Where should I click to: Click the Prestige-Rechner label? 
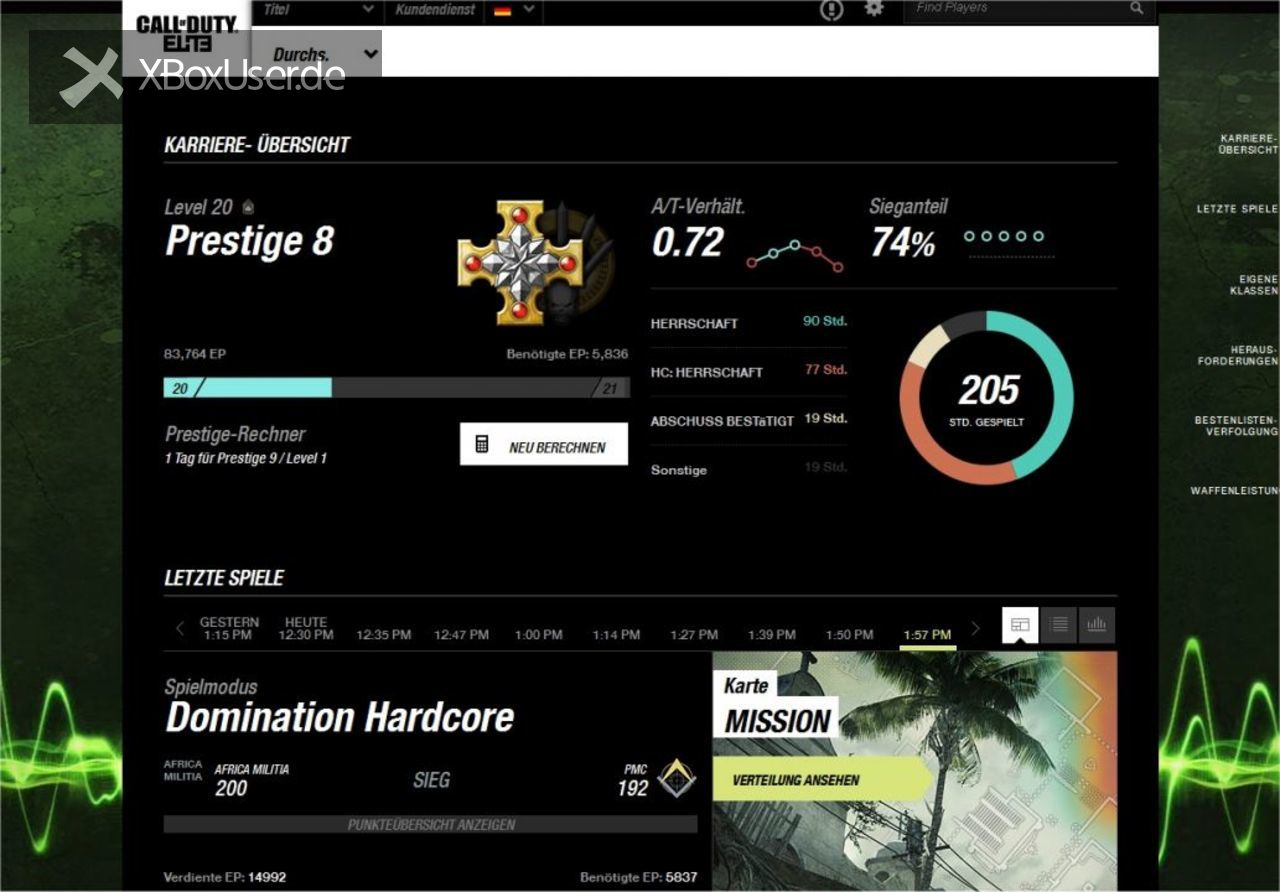click(x=235, y=434)
